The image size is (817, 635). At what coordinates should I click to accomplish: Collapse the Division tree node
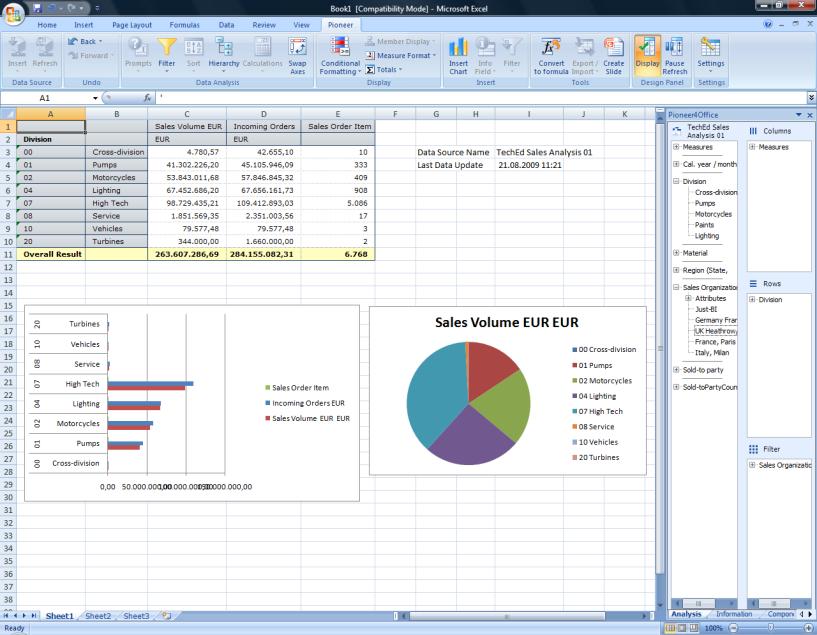pos(676,181)
